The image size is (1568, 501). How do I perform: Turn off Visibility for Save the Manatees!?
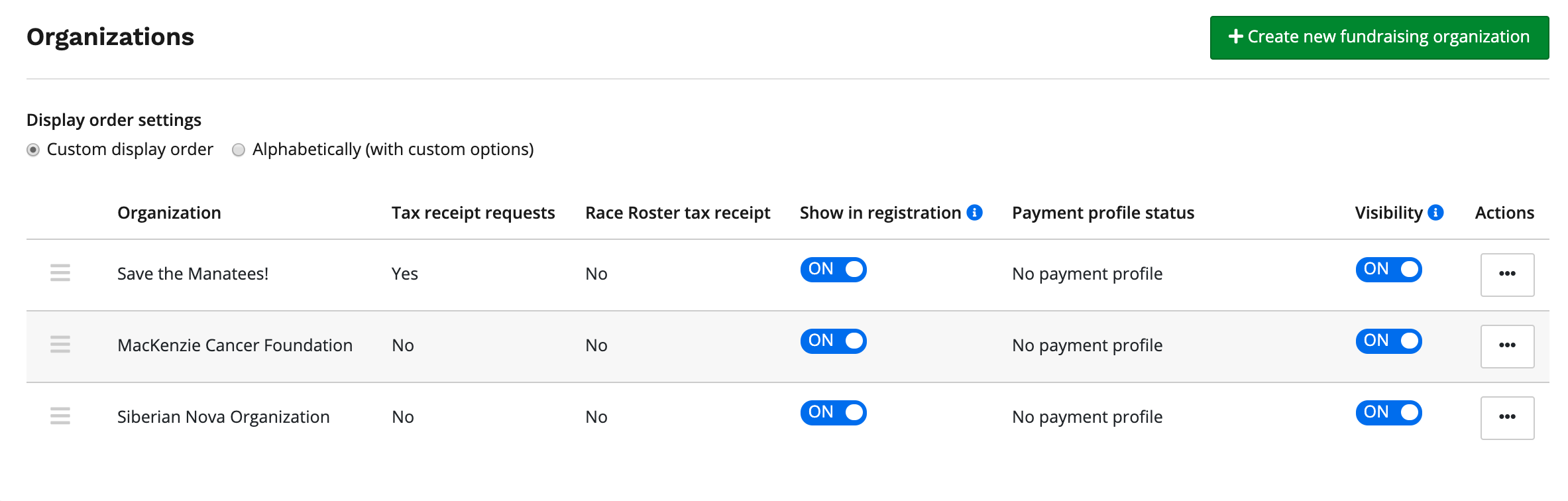click(1388, 270)
